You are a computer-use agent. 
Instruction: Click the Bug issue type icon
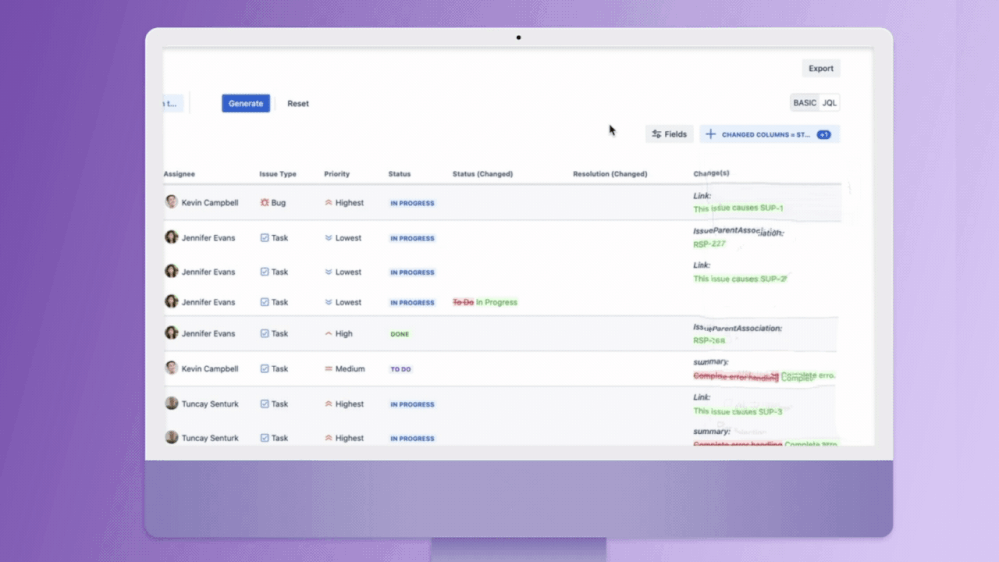pyautogui.click(x=264, y=203)
